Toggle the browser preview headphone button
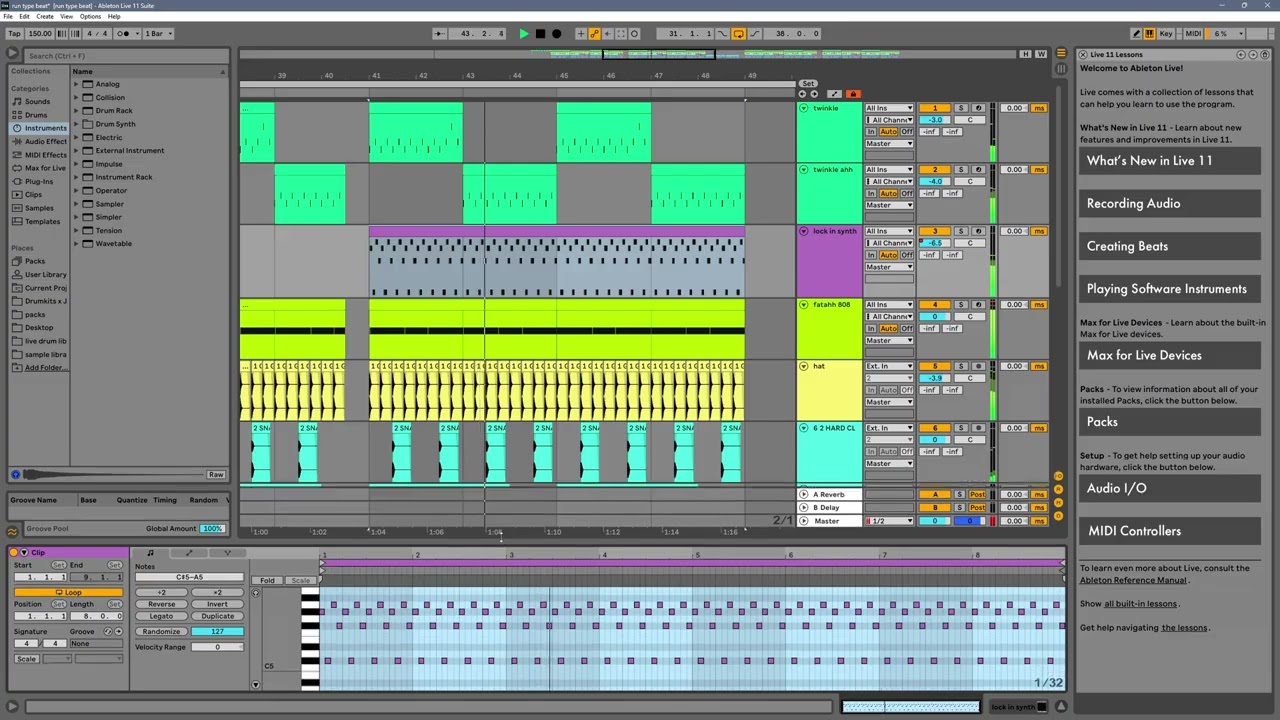The image size is (1280, 720). coord(15,474)
